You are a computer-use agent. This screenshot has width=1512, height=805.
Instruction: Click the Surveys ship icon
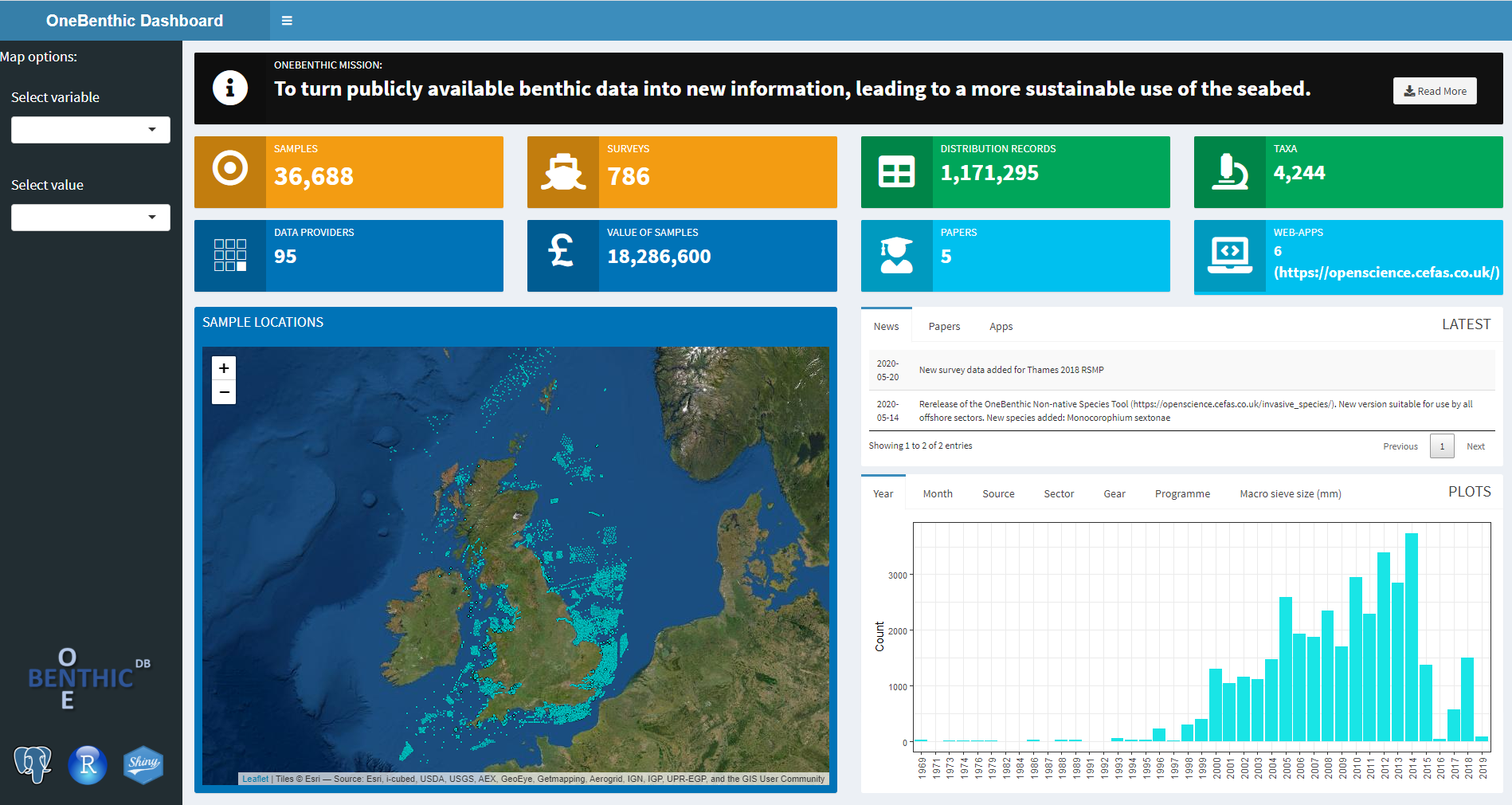pyautogui.click(x=563, y=171)
